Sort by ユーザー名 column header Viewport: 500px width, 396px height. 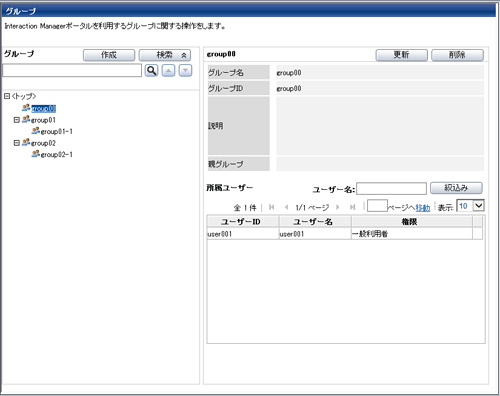tap(315, 222)
